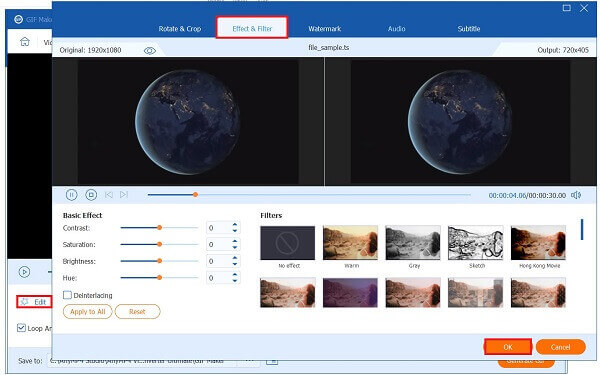
Task: Select the purple-tinted filter thumbnail
Action: pos(351,293)
